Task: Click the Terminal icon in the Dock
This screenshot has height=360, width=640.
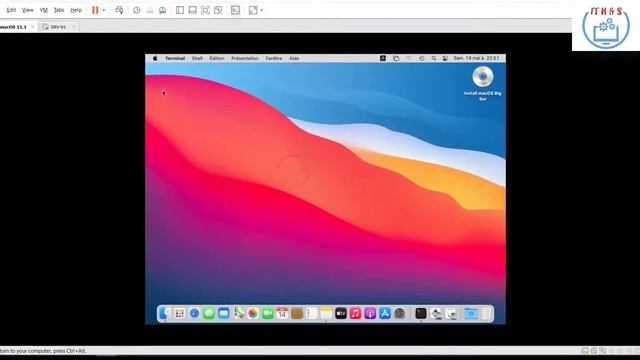Action: coord(421,313)
